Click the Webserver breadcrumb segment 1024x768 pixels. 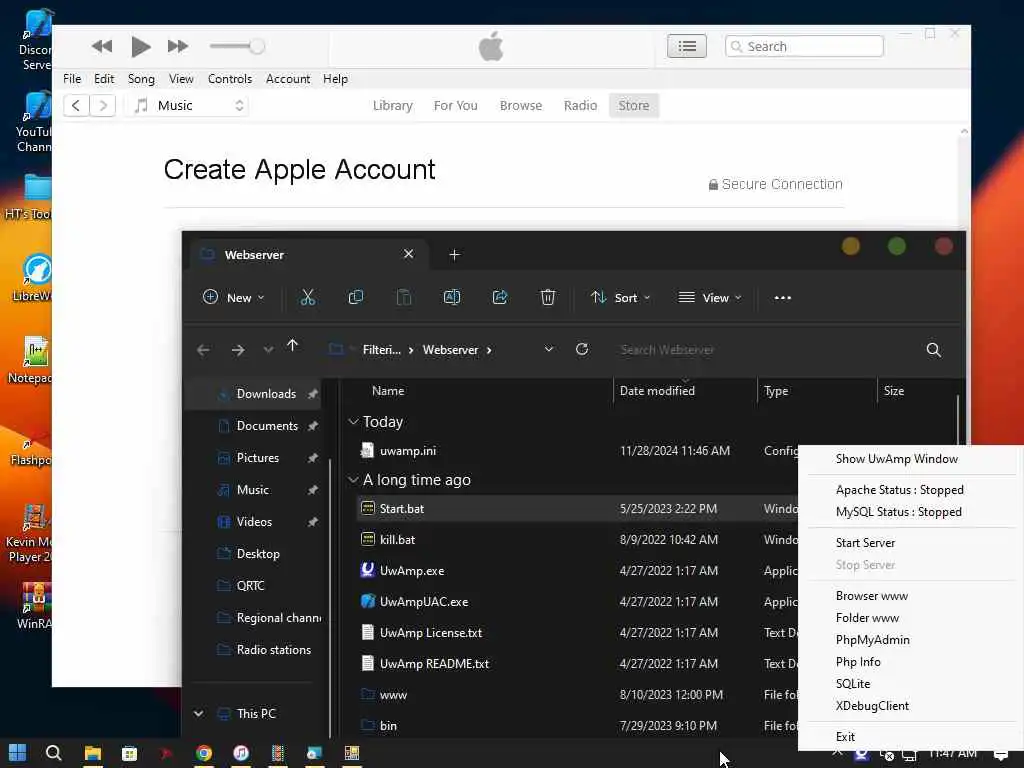(x=450, y=350)
